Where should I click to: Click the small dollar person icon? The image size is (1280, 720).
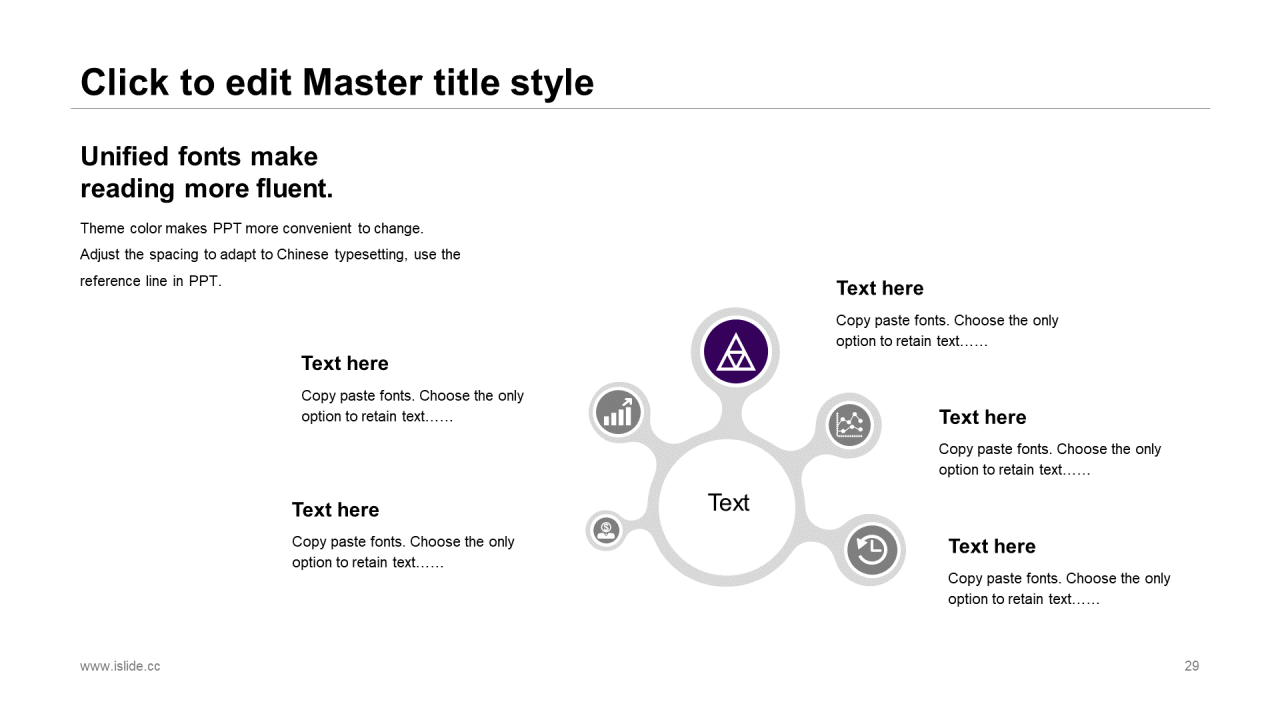point(606,530)
